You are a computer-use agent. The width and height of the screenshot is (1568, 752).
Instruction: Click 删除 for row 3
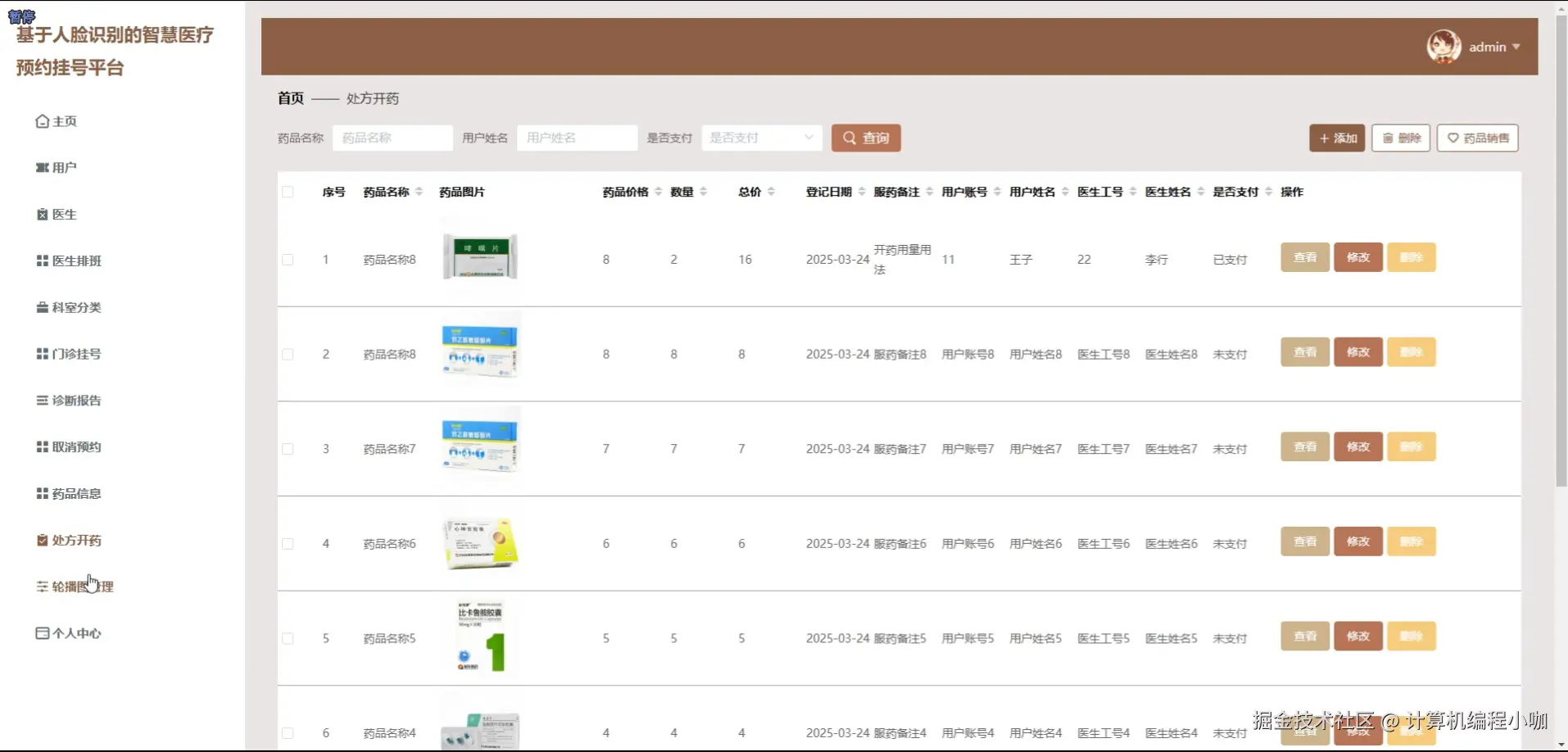[1411, 446]
